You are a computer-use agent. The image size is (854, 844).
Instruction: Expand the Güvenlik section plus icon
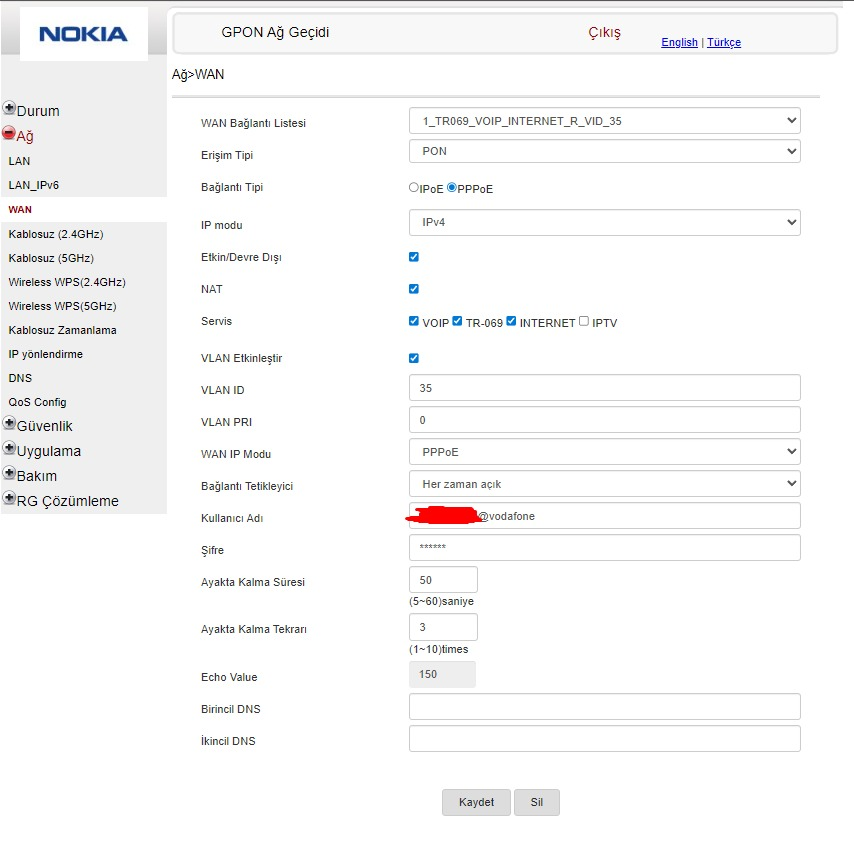[9, 423]
